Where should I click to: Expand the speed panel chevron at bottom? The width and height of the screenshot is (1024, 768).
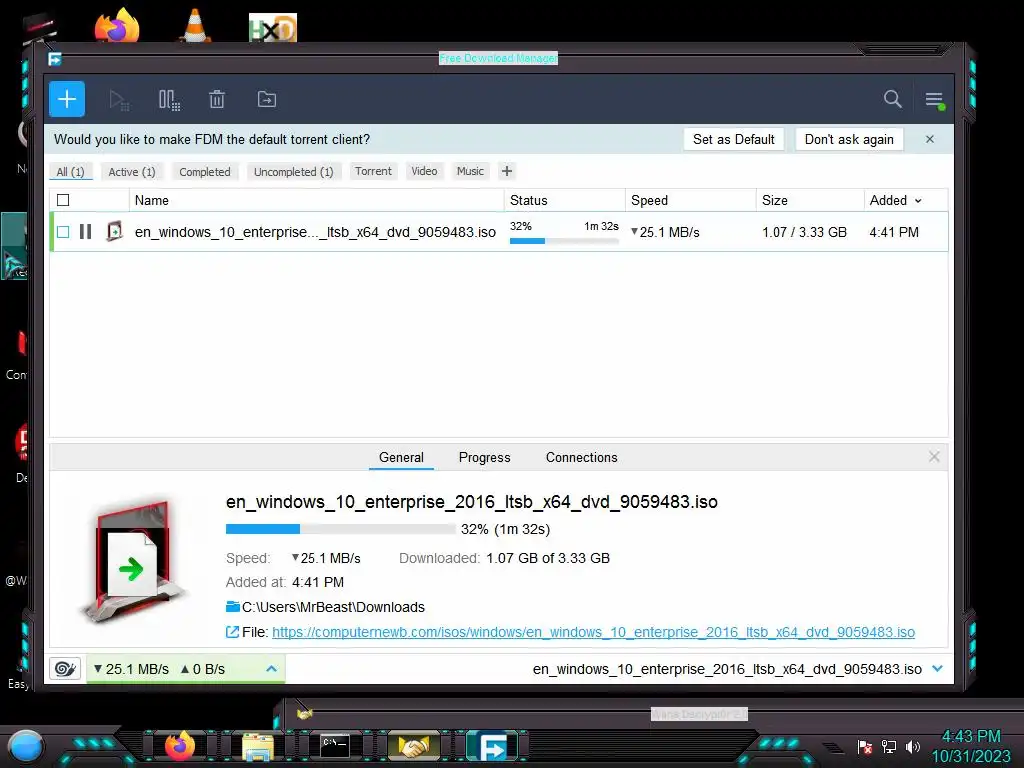tap(272, 669)
